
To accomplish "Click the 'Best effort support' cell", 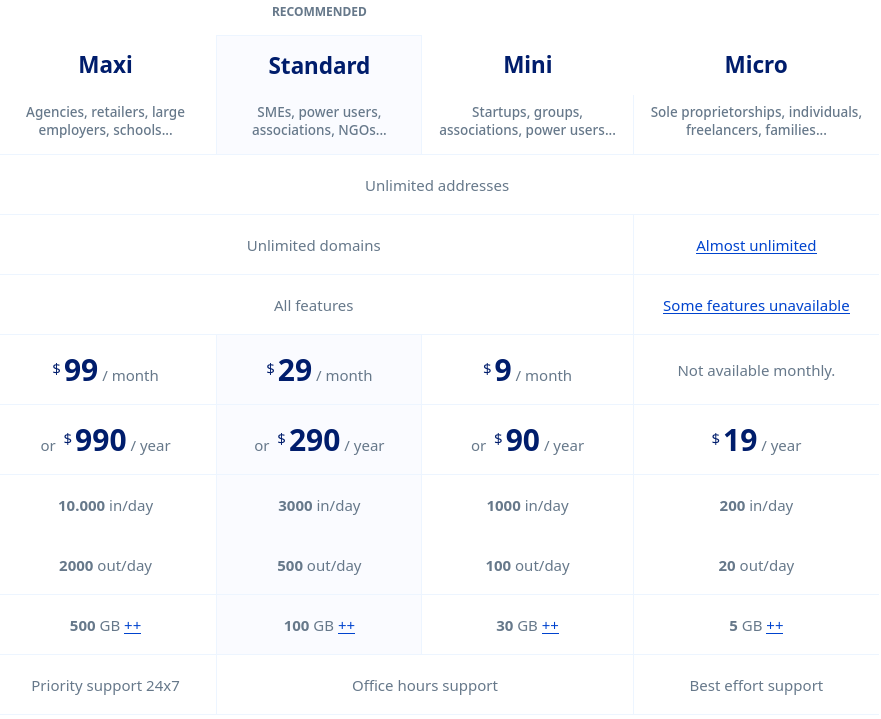I will point(756,685).
